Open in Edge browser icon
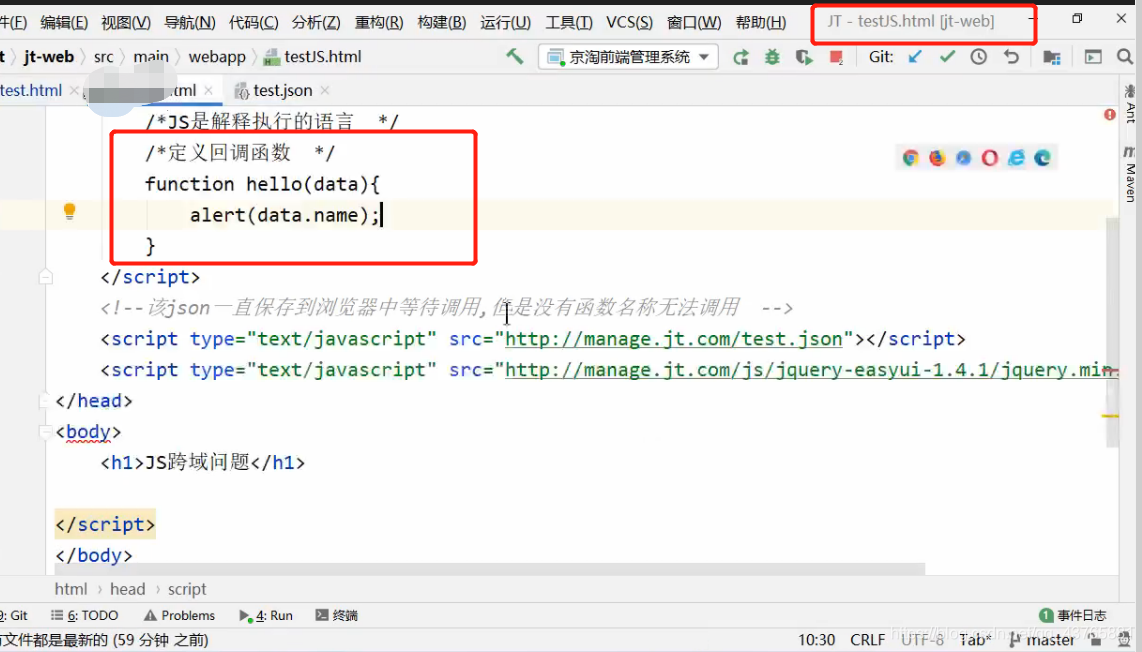Image resolution: width=1142 pixels, height=652 pixels. [x=1042, y=157]
